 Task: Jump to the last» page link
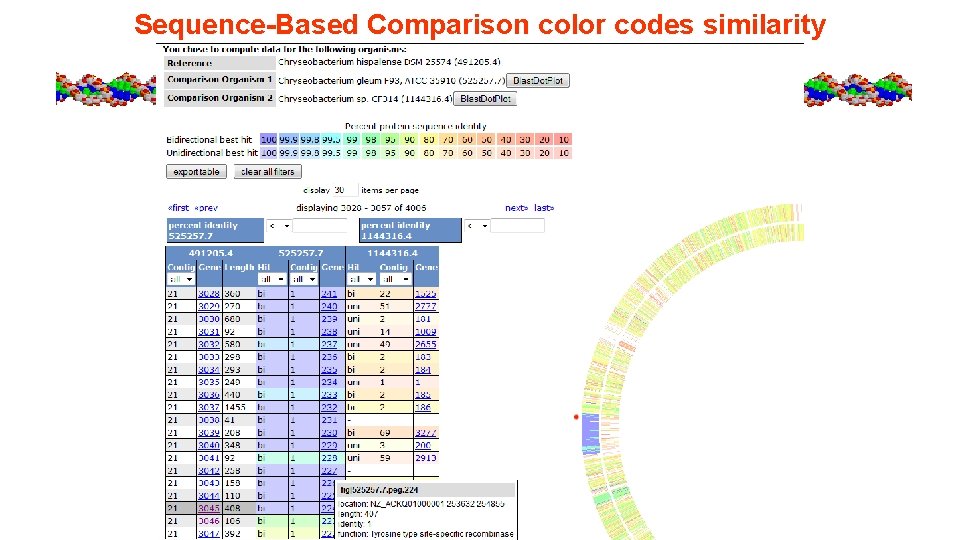(544, 208)
